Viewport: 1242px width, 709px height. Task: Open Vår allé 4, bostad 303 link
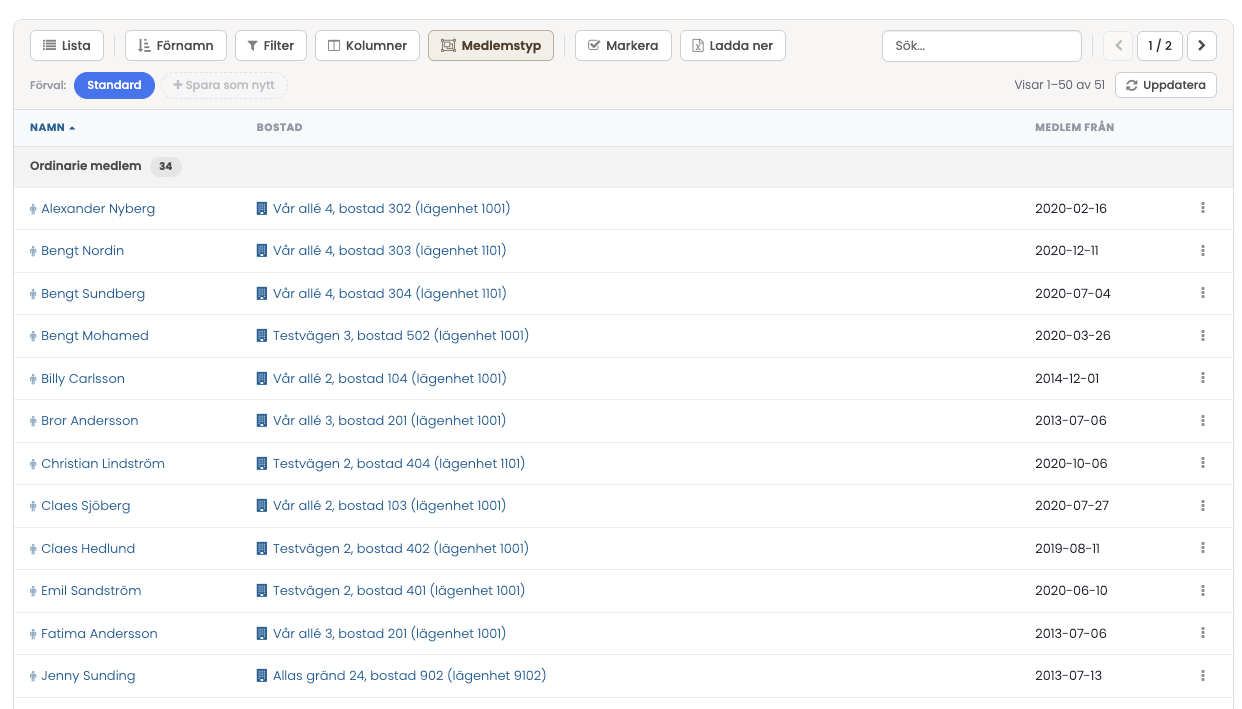(x=390, y=251)
